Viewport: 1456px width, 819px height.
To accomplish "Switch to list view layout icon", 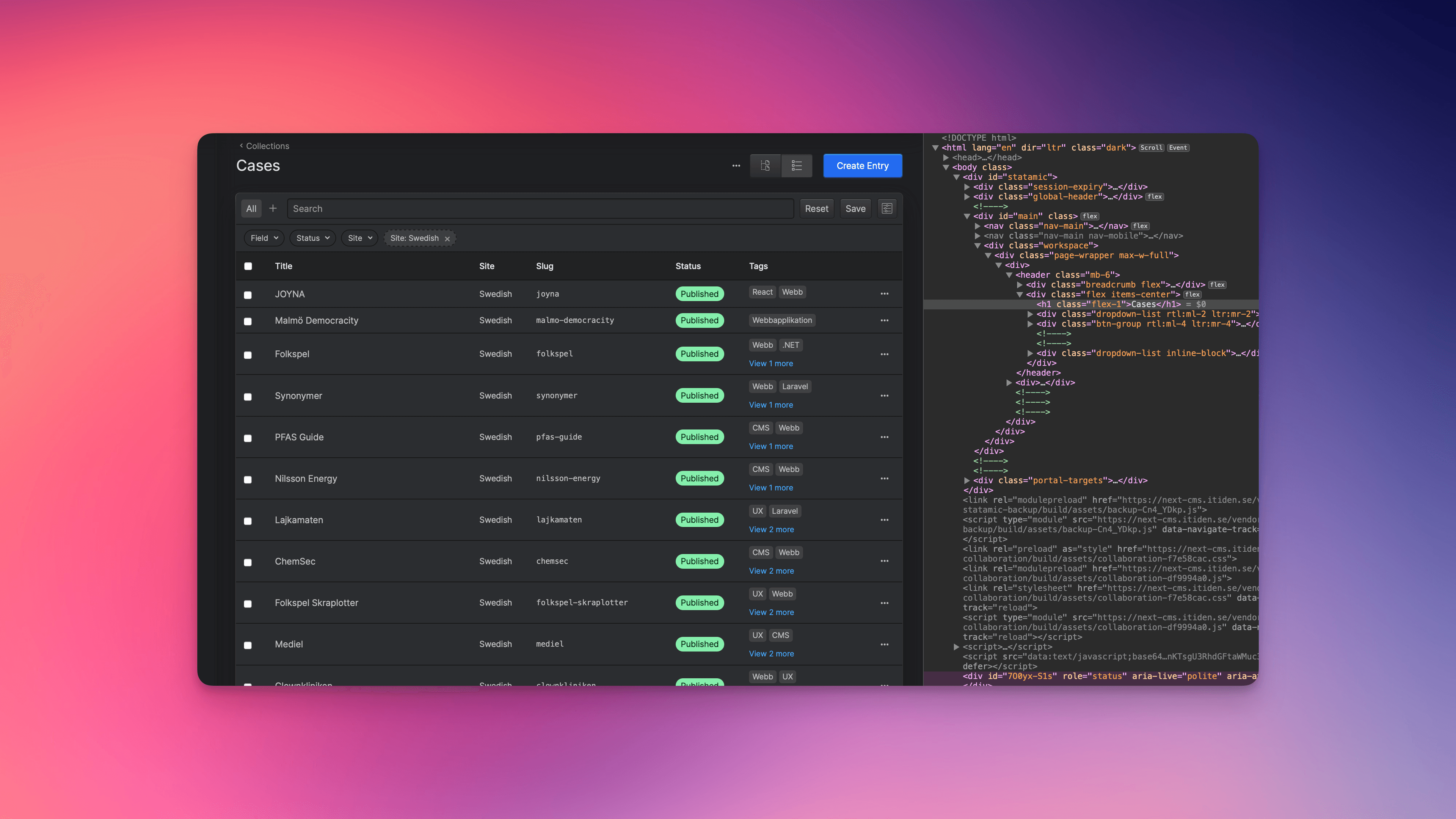I will pos(796,166).
